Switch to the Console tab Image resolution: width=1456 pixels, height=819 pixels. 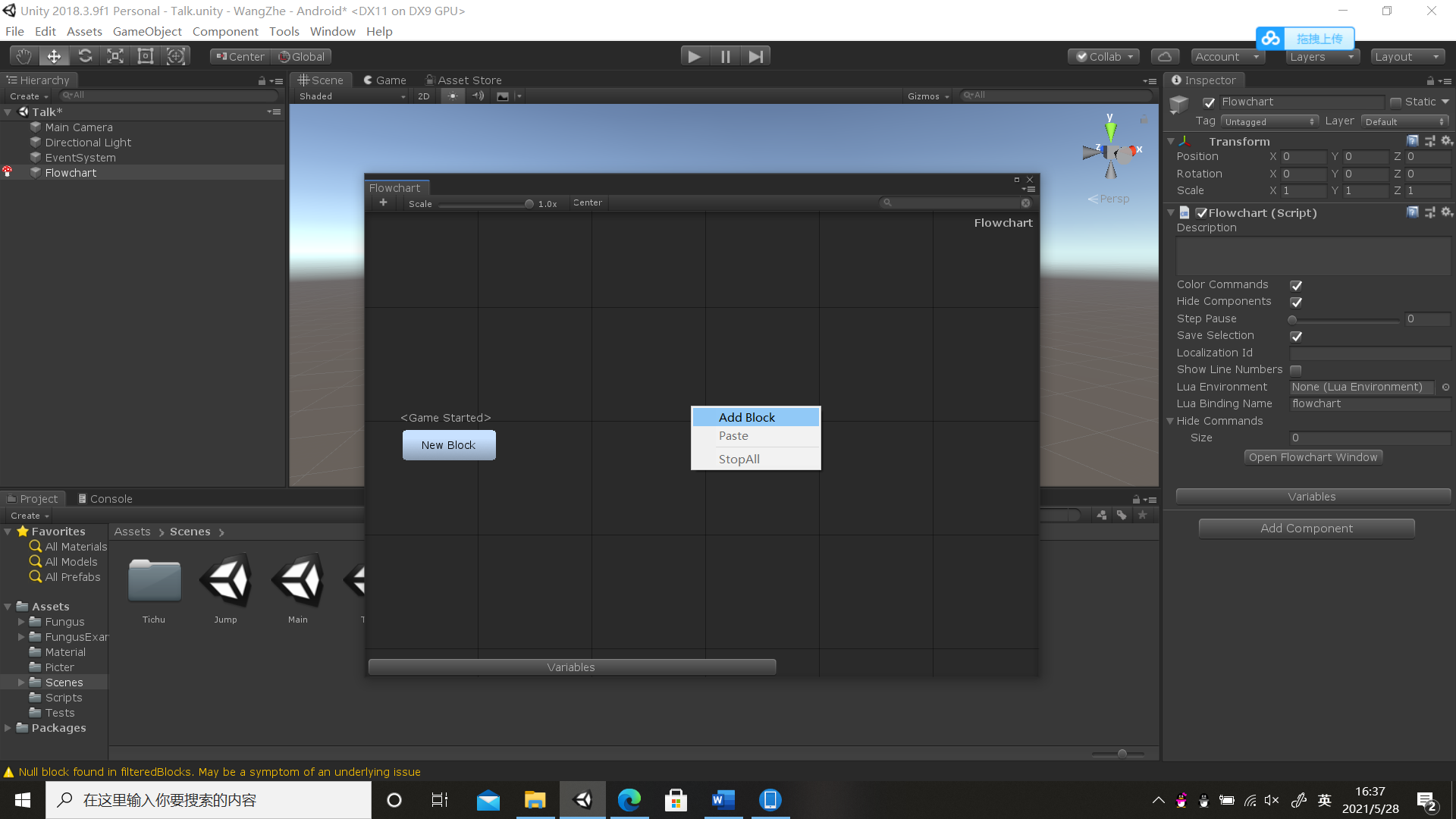[x=105, y=499]
